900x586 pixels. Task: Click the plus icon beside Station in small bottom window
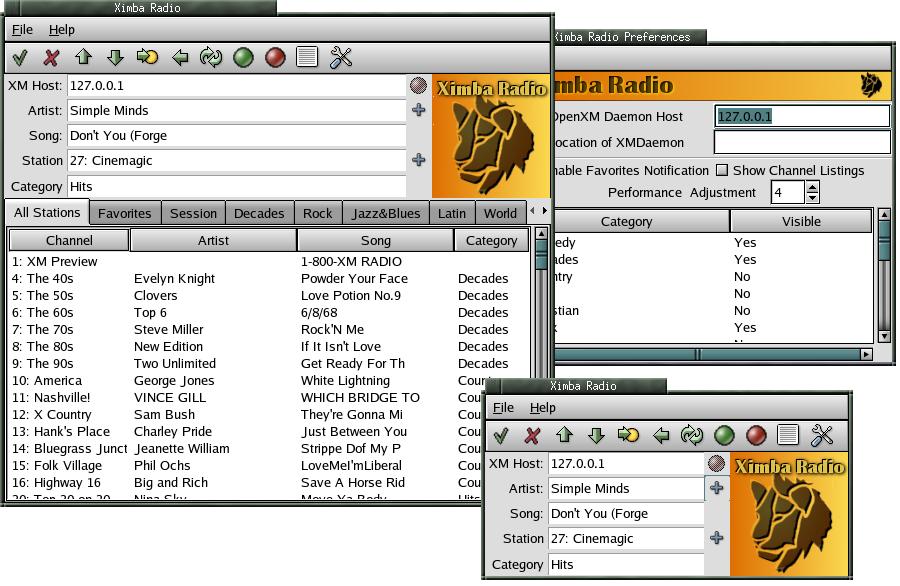(x=717, y=538)
